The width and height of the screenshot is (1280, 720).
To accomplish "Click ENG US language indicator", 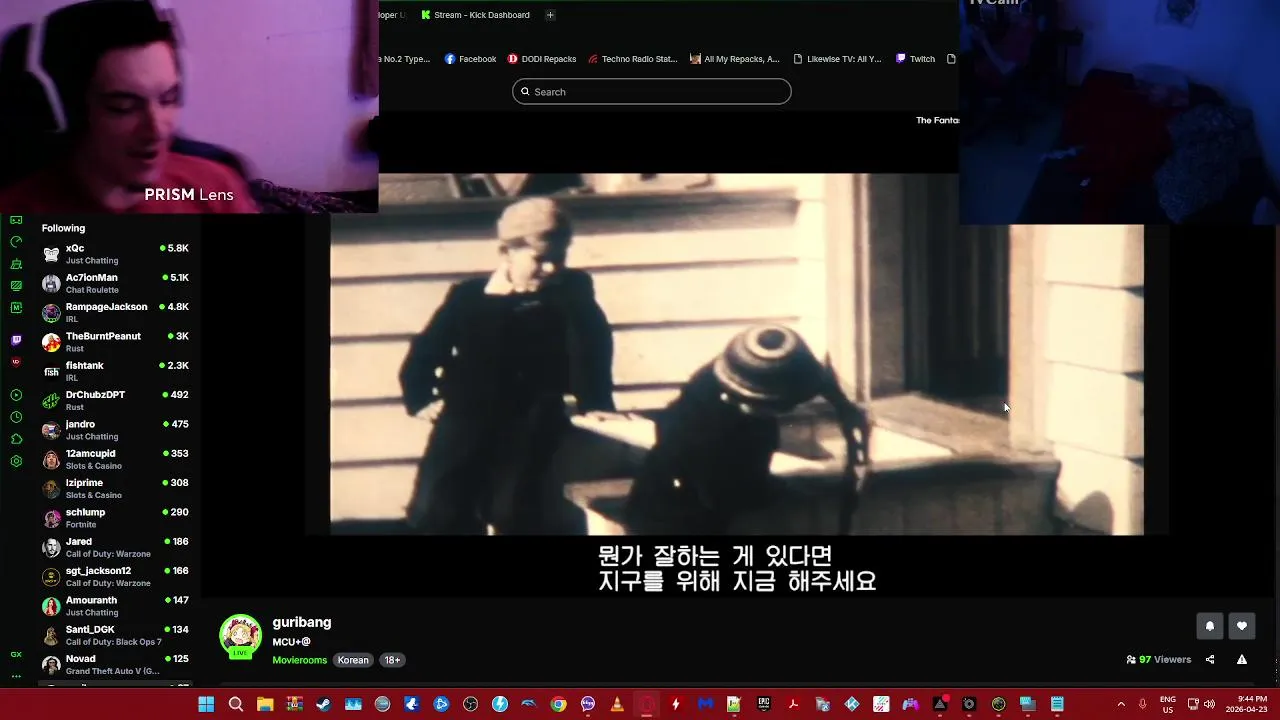I will click(x=1167, y=704).
